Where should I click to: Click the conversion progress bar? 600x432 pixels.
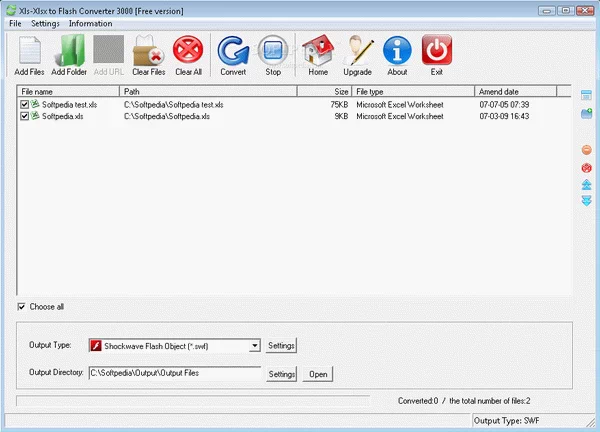[x=193, y=401]
